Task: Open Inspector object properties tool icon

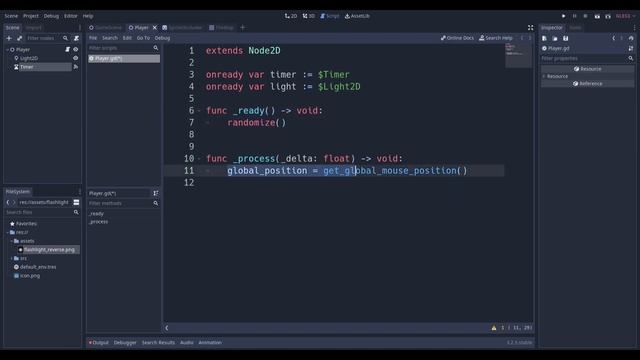Action: tap(631, 48)
